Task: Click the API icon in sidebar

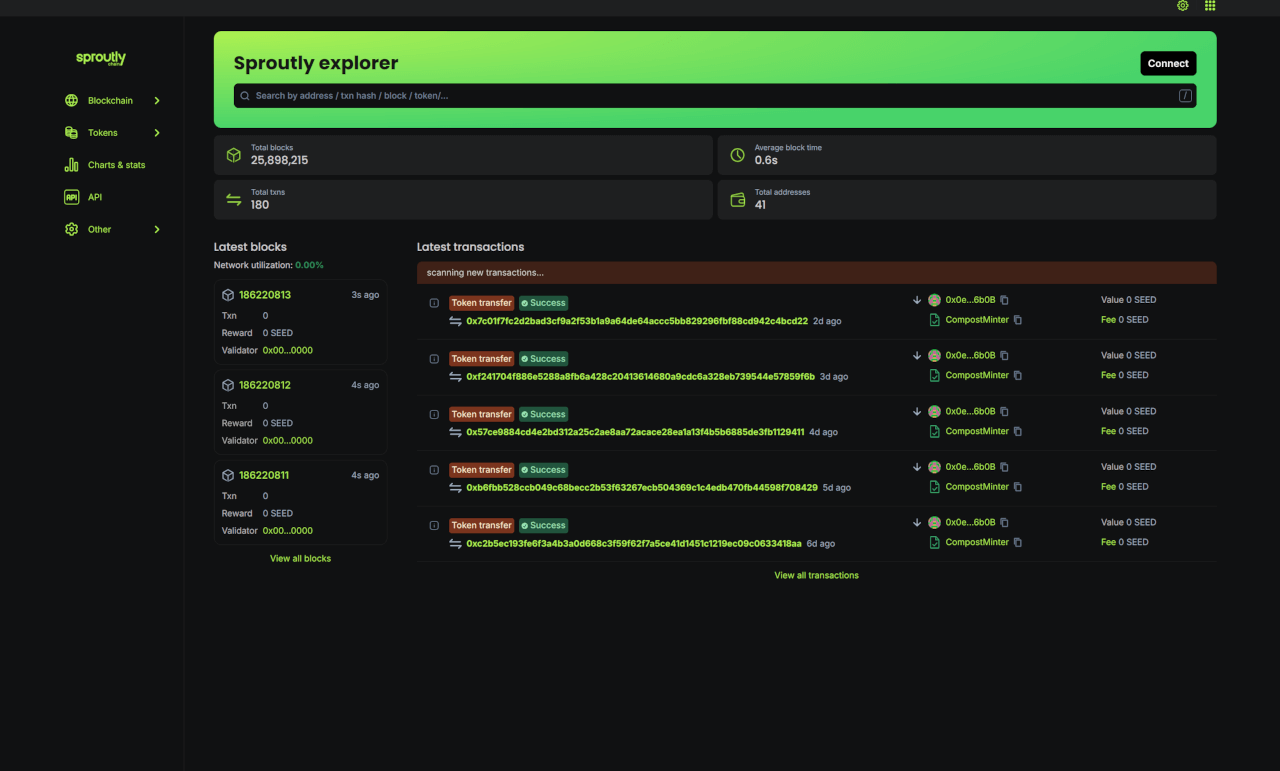Action: tap(71, 197)
